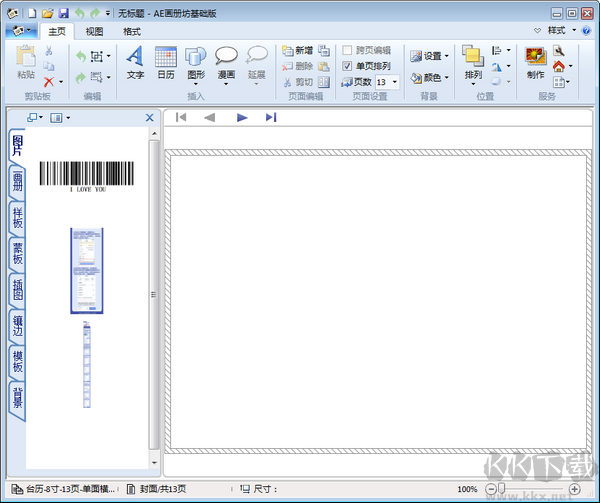Switch to the 视图 ribbon tab
The image size is (600, 503).
(x=94, y=32)
